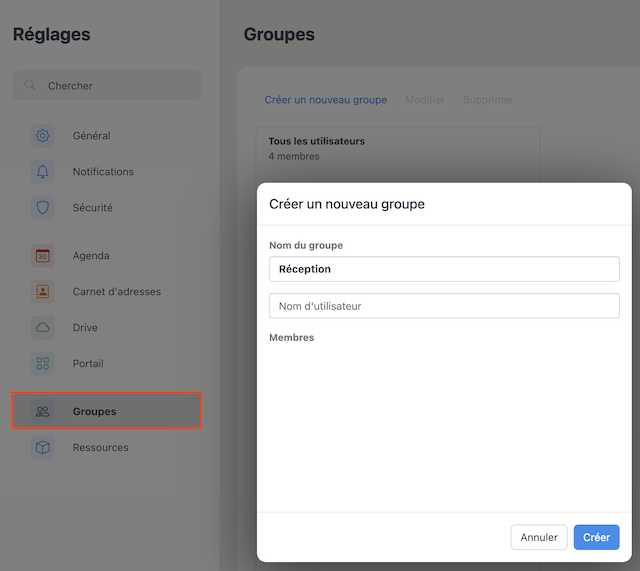Click the 4 membres text

pos(294,156)
